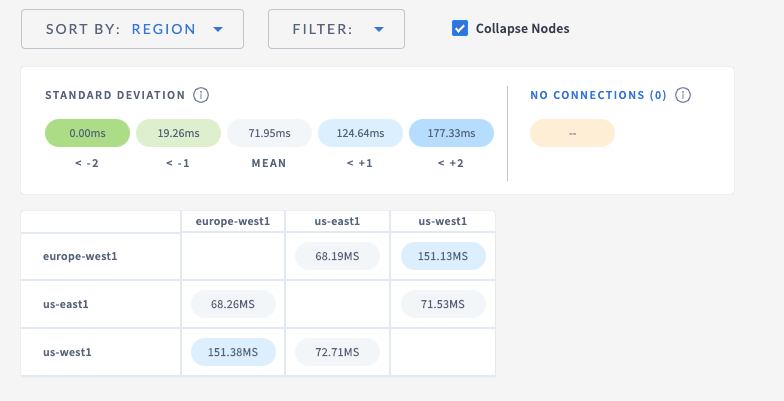Screen dimensions: 784x401
Task: Click the No Connections info icon
Action: (x=683, y=95)
